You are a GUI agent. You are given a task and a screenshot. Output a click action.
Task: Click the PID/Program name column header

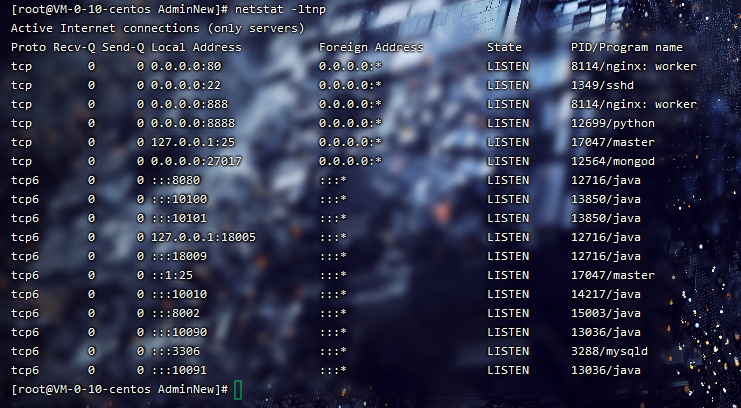[x=626, y=47]
